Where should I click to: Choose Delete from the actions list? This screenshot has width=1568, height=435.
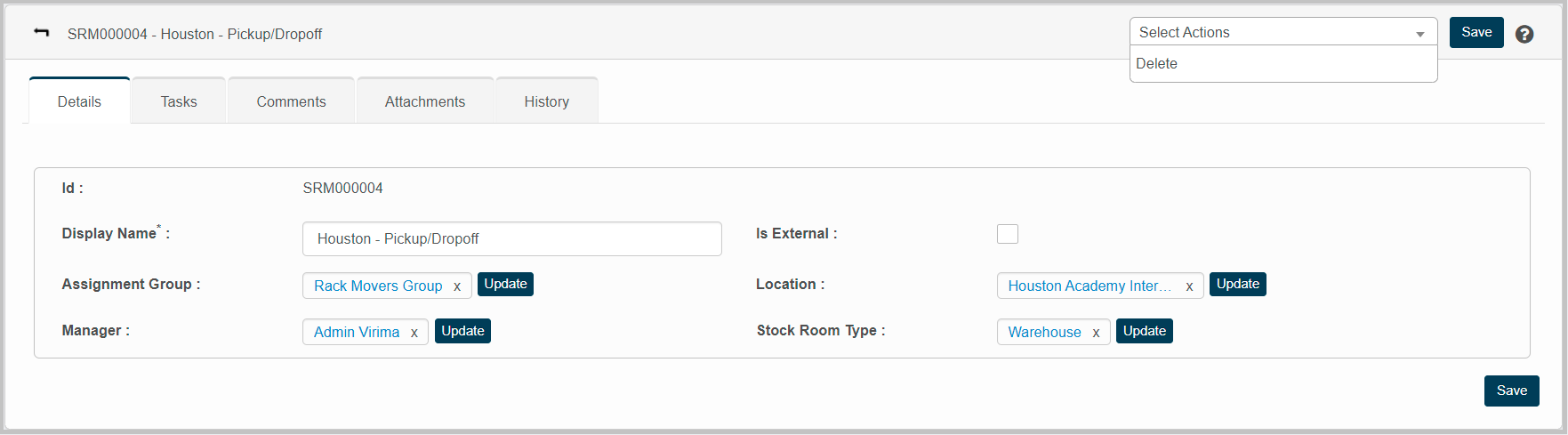1157,64
